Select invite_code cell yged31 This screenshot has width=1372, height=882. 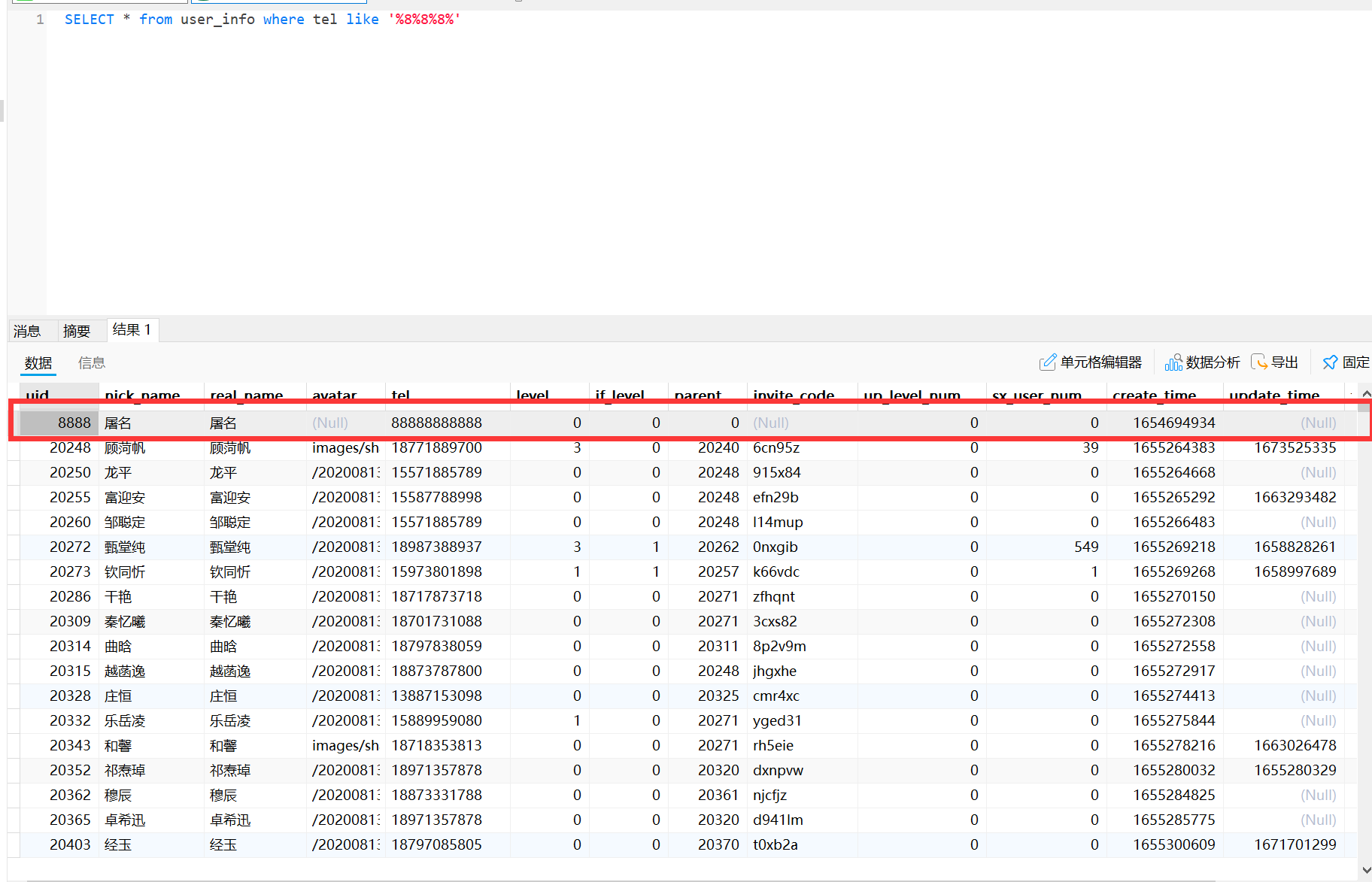tap(802, 720)
